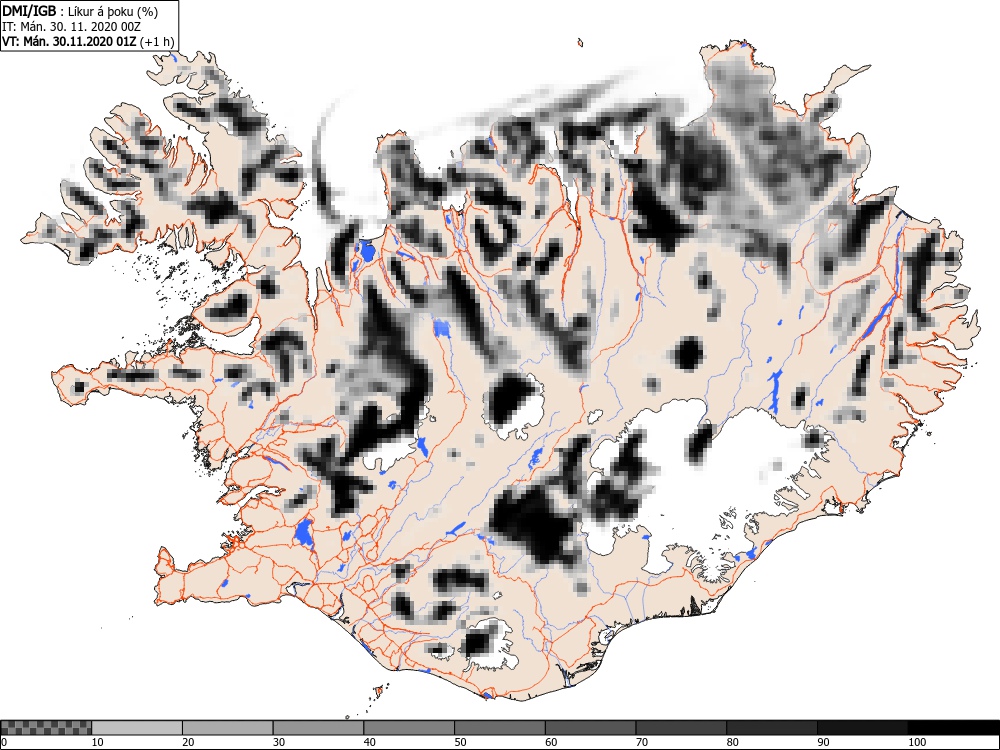The width and height of the screenshot is (1000, 750).
Task: Click the '(+1 h)' forecast offset text
Action: (156, 42)
